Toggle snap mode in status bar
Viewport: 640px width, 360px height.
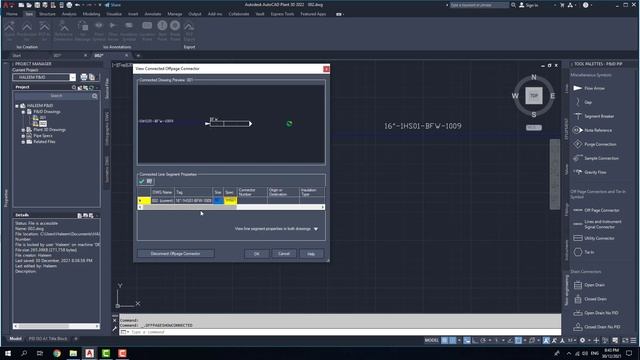pos(453,340)
